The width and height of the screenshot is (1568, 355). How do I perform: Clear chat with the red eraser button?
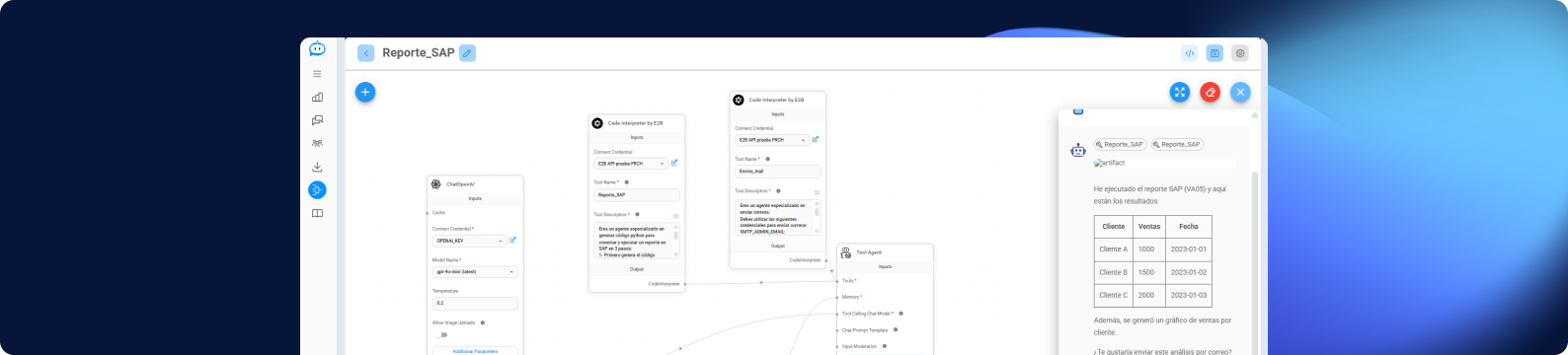click(1210, 92)
